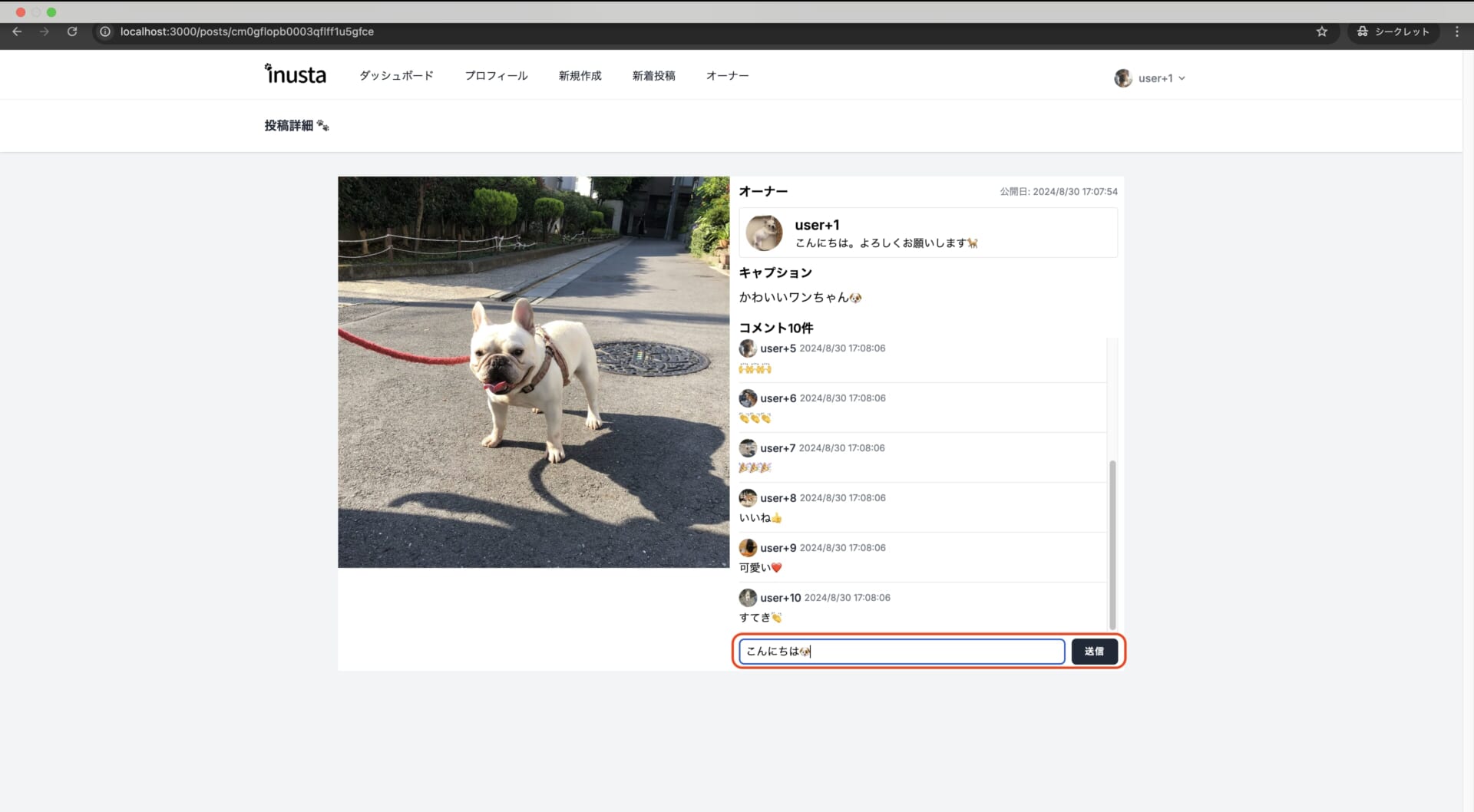Click the シークレット incognito indicator
Image resolution: width=1474 pixels, height=812 pixels.
[1393, 31]
